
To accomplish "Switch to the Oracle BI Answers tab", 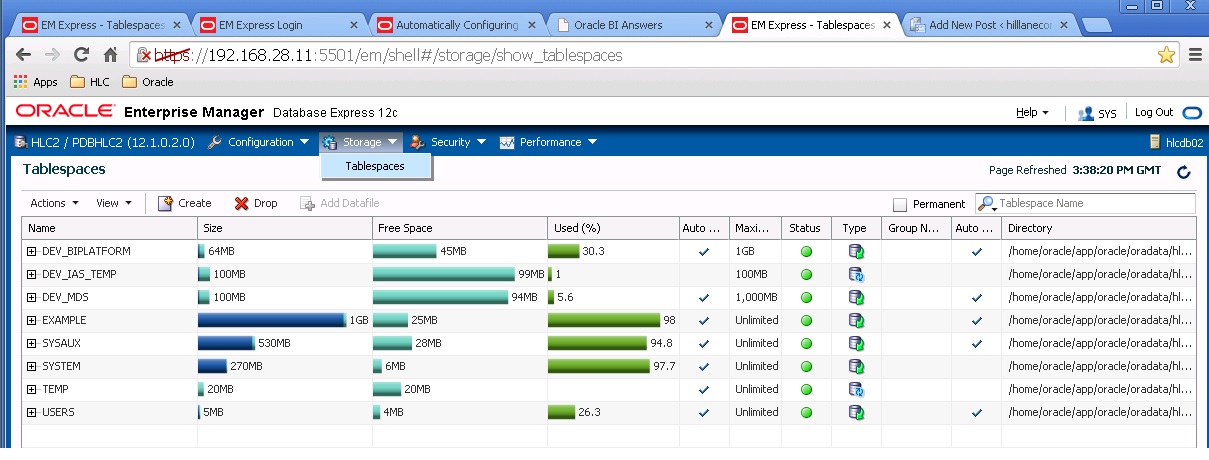I will coord(634,25).
